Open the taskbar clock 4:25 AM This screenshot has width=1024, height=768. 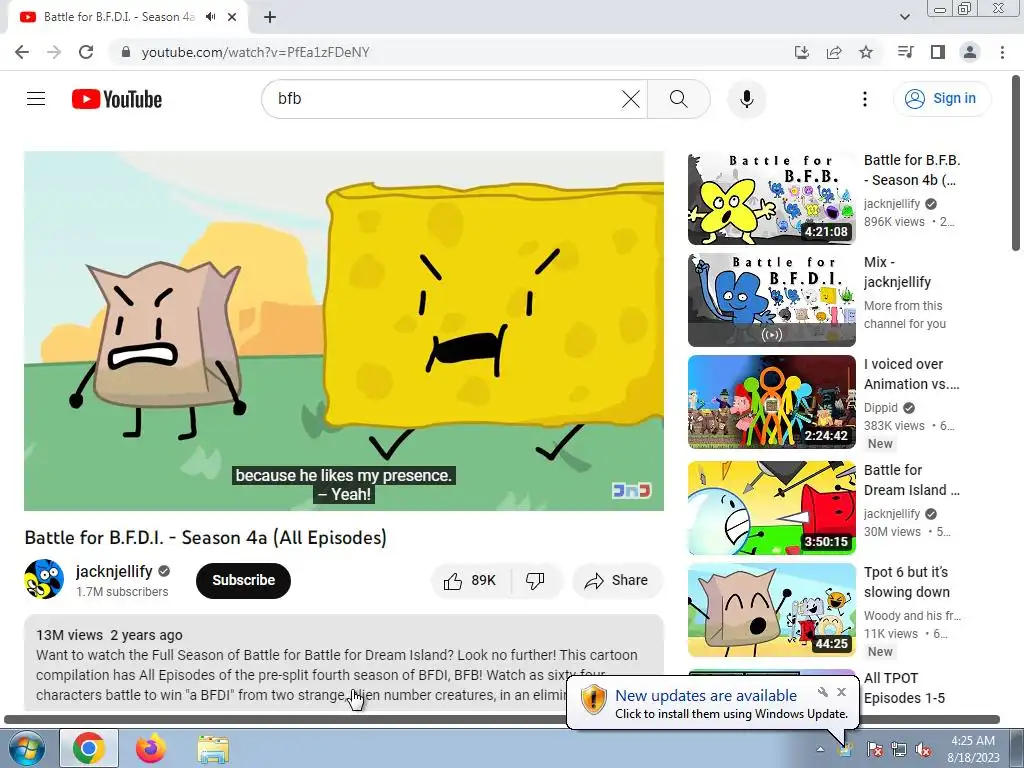(973, 748)
